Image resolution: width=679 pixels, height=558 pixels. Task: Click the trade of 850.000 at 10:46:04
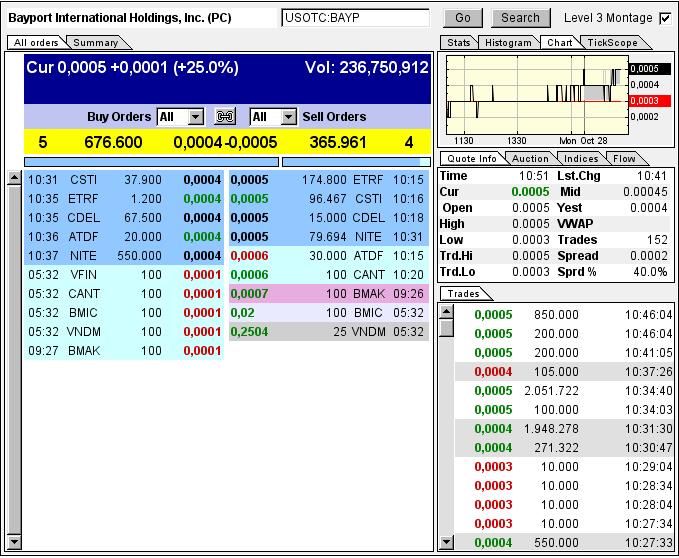[x=564, y=315]
